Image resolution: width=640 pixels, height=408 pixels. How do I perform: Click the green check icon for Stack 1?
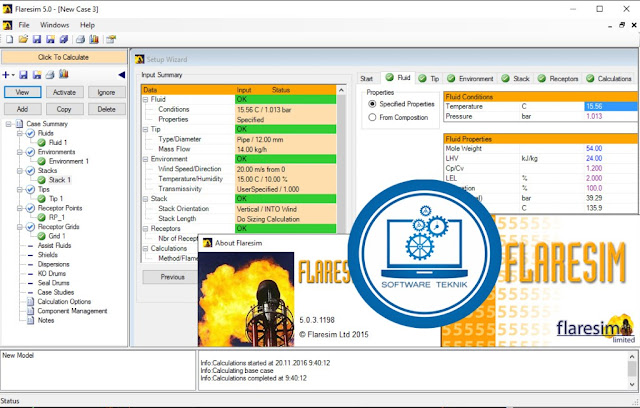(x=42, y=180)
